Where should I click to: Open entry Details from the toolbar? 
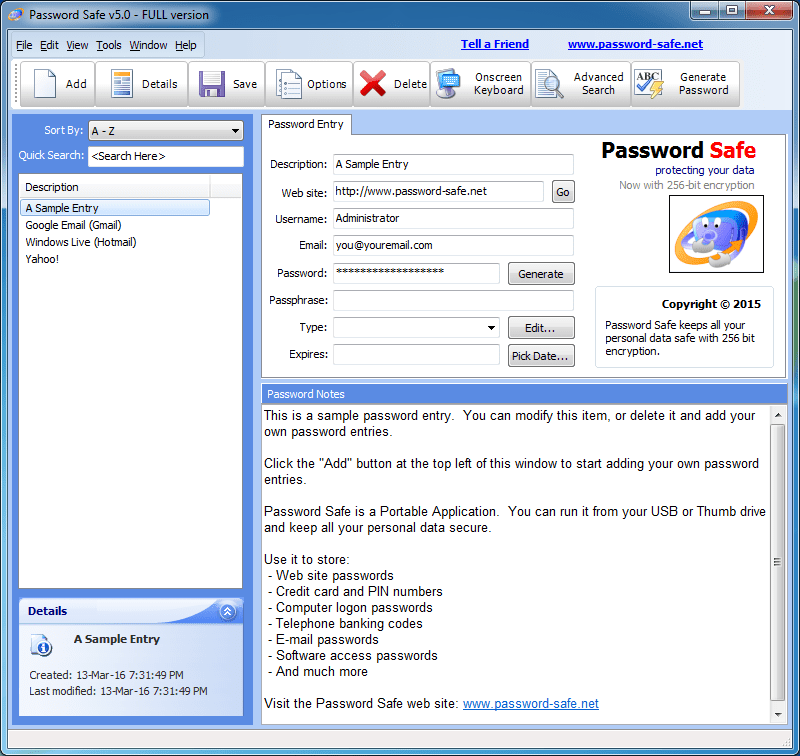point(142,84)
